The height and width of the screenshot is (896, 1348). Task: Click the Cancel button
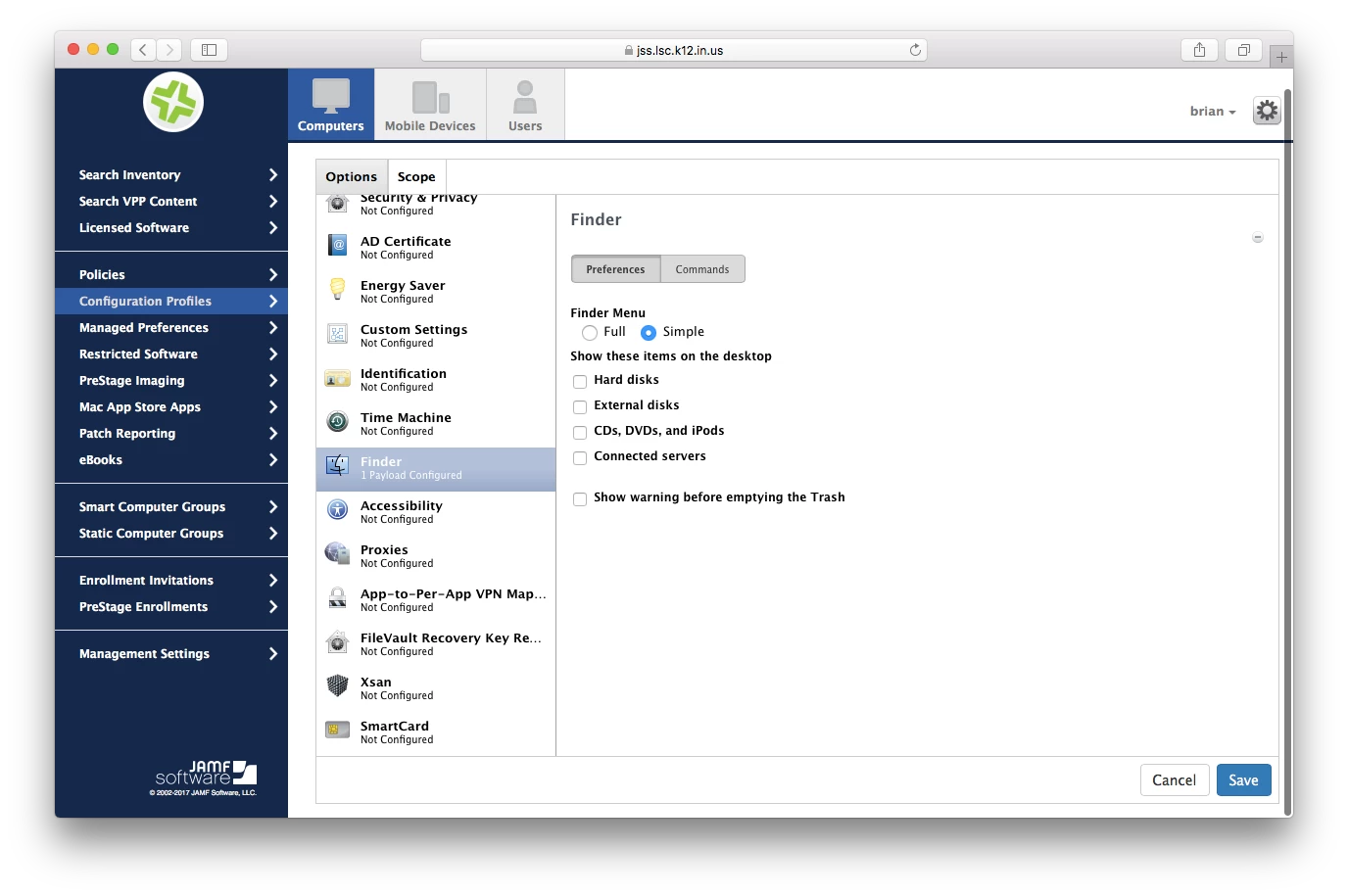[x=1175, y=780]
